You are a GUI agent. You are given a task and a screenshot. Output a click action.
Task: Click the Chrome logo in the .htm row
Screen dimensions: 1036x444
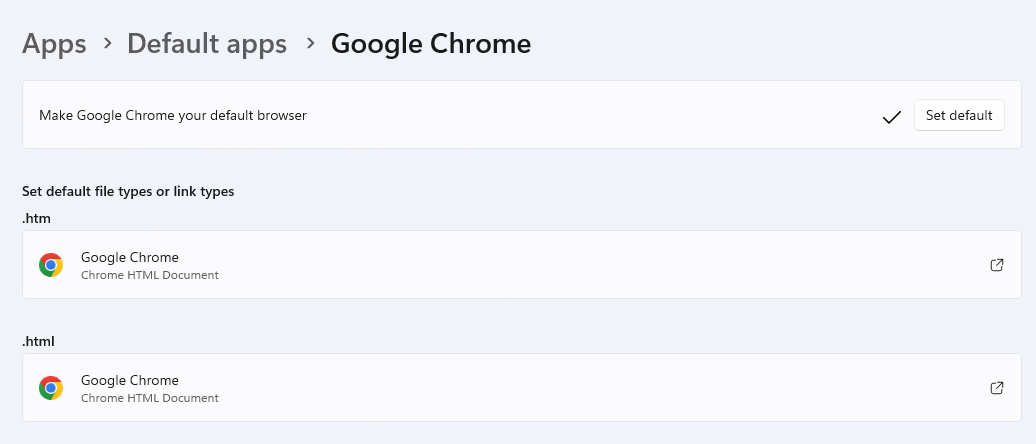pyautogui.click(x=51, y=265)
